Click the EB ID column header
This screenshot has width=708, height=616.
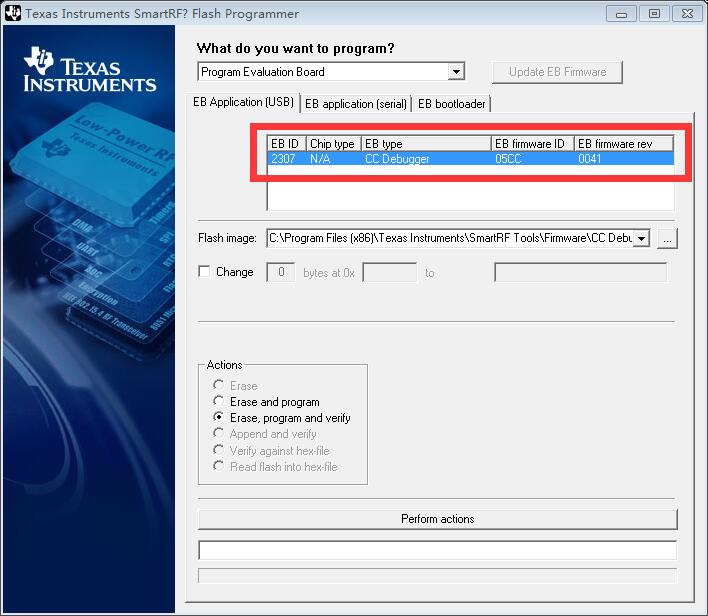(287, 144)
